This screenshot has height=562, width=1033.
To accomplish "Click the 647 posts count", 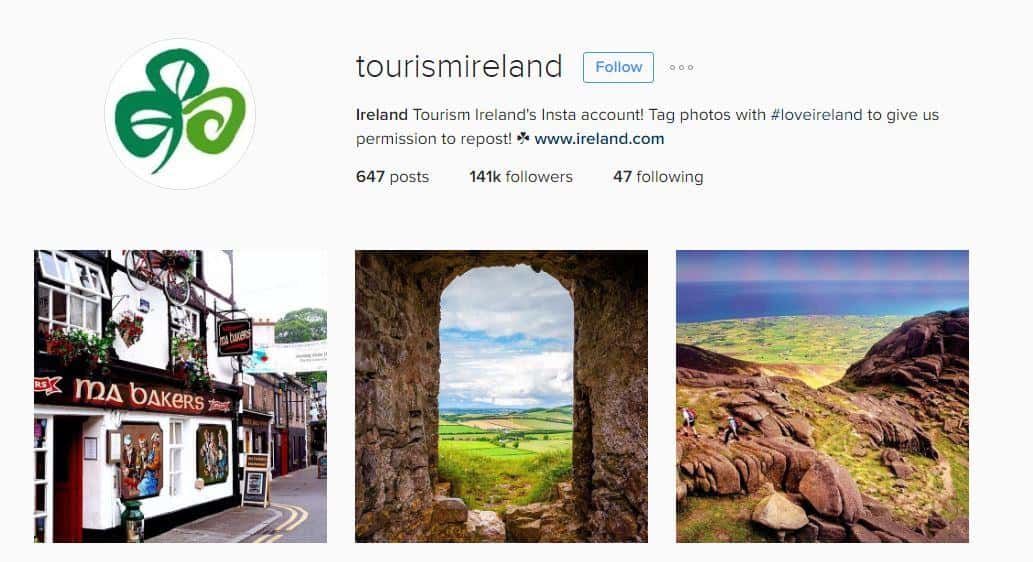I will pyautogui.click(x=392, y=177).
